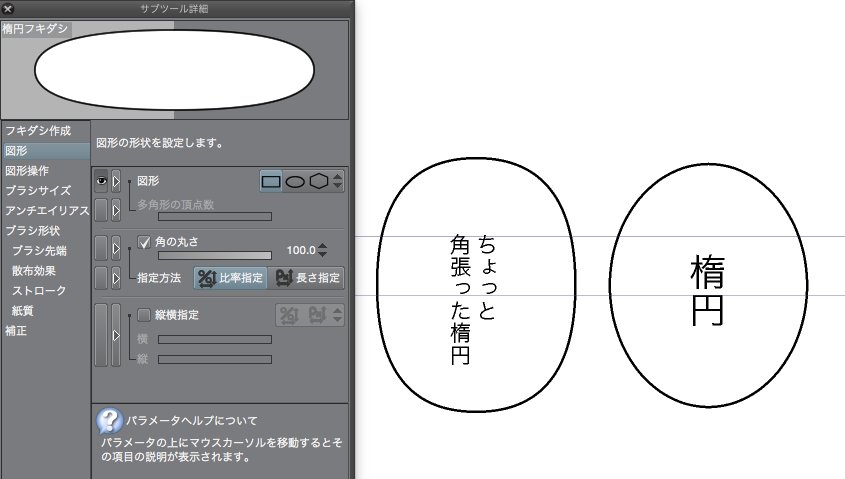Open the ブラシ形状 category

pos(32,231)
